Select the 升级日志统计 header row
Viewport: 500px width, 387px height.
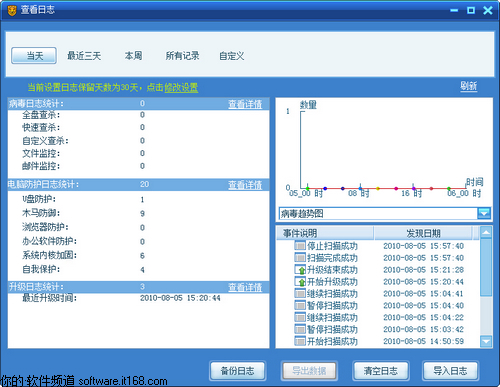point(138,287)
